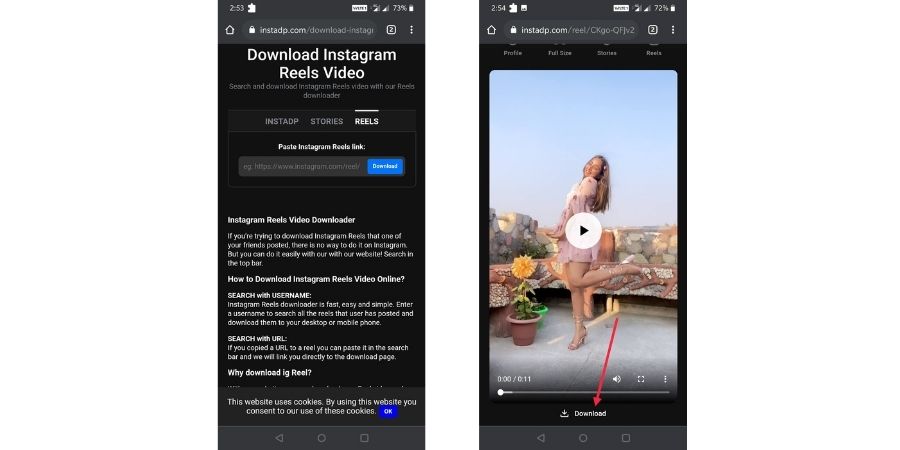Tap the Android home circle on the right phone
Viewport: 900px width, 450px height.
click(583, 437)
